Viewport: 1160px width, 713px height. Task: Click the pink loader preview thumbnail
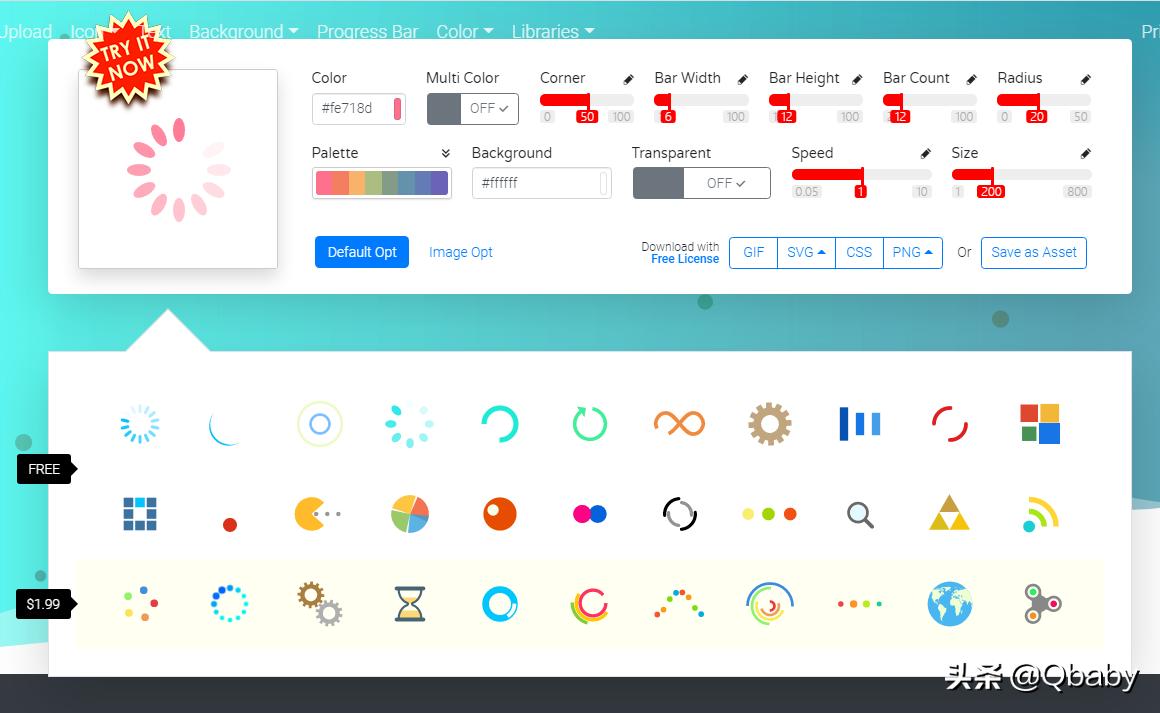[178, 169]
